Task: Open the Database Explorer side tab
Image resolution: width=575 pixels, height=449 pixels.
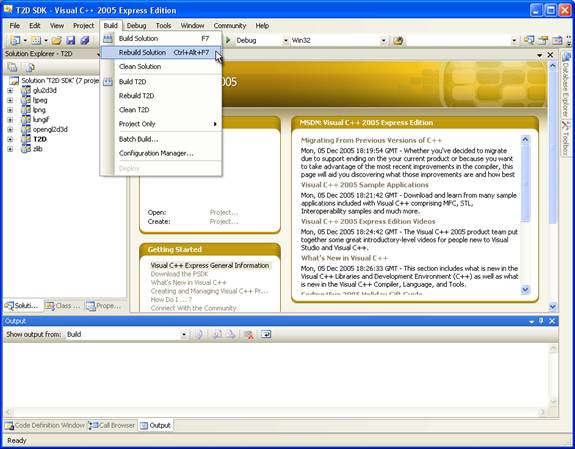Action: tap(566, 85)
